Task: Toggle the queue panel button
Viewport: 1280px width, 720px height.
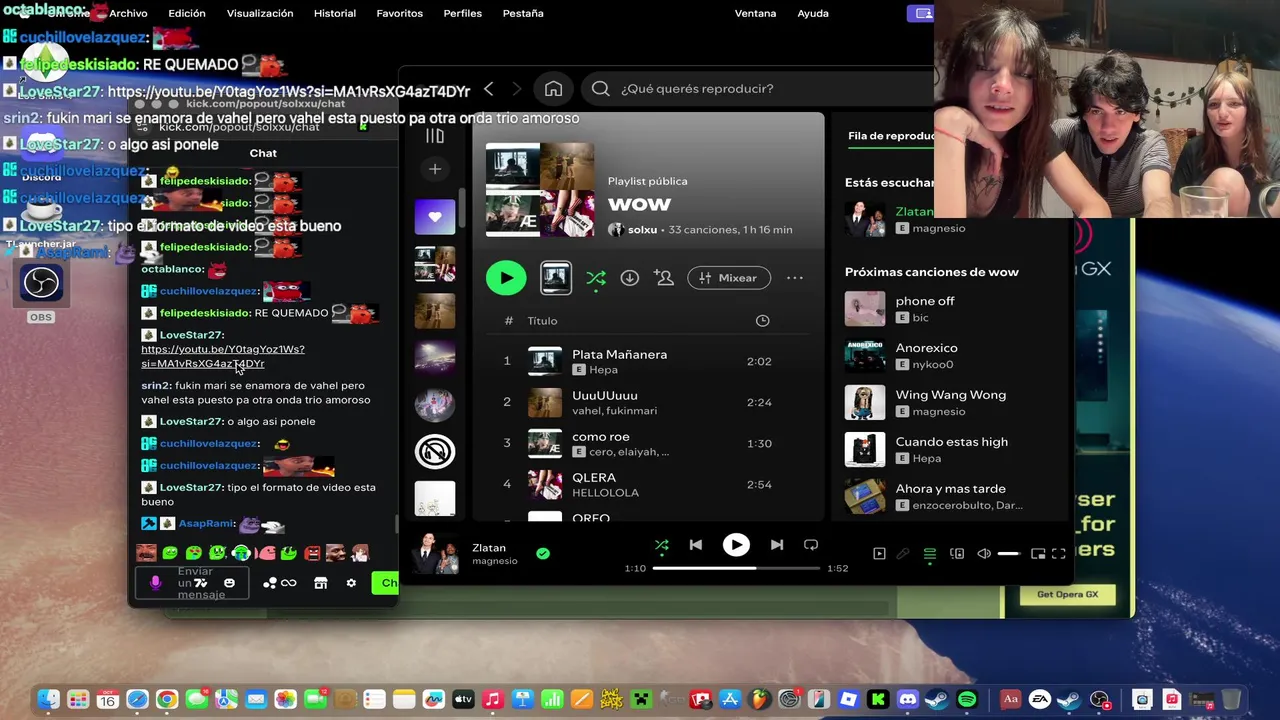Action: click(929, 554)
